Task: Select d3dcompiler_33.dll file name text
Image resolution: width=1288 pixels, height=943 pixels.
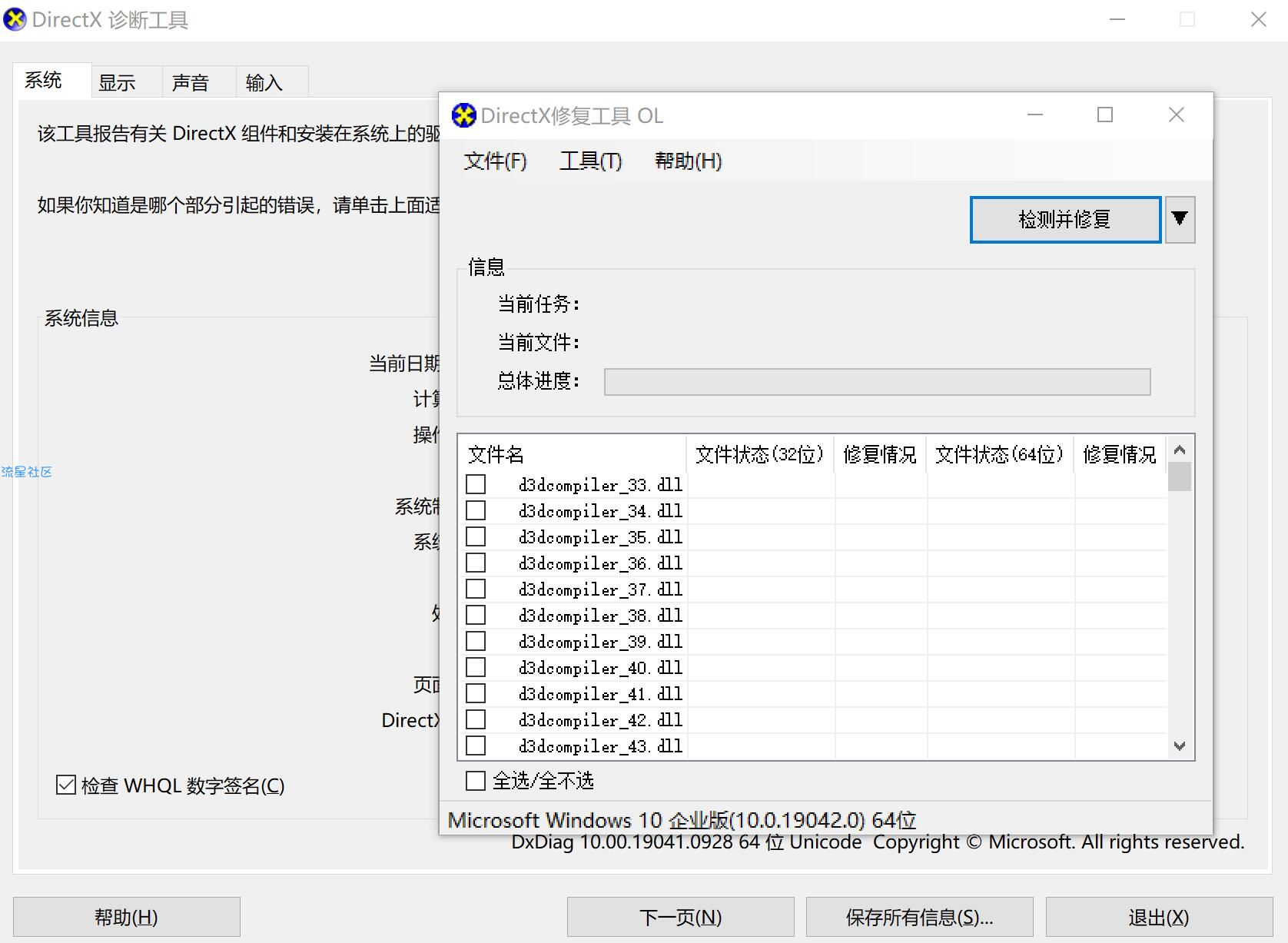Action: (x=600, y=485)
